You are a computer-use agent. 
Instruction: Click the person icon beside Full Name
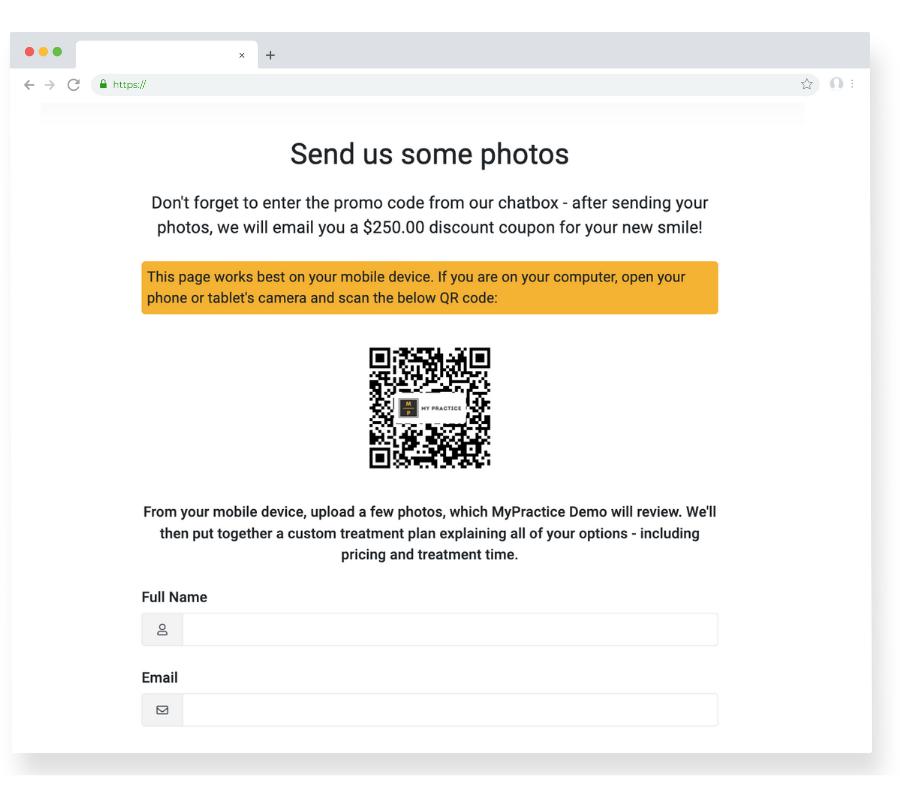pyautogui.click(x=162, y=630)
